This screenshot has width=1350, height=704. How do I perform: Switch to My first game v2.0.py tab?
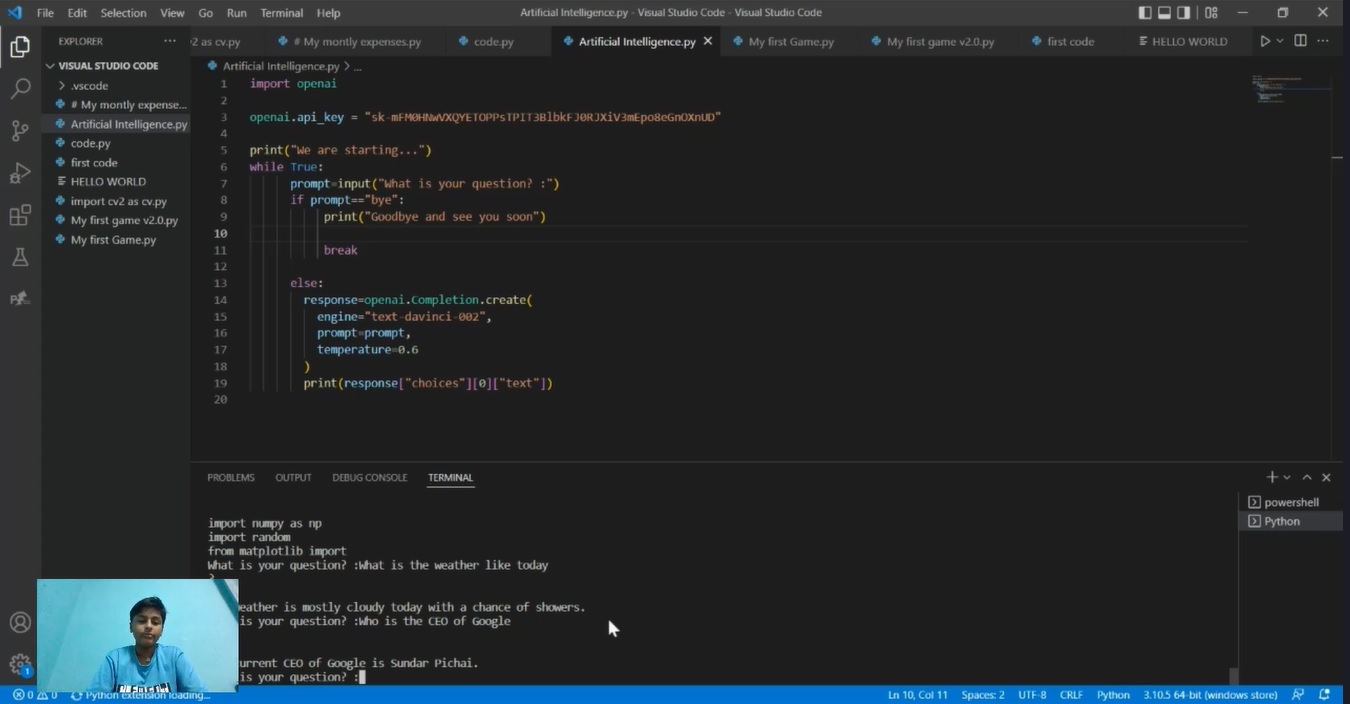[x=940, y=42]
